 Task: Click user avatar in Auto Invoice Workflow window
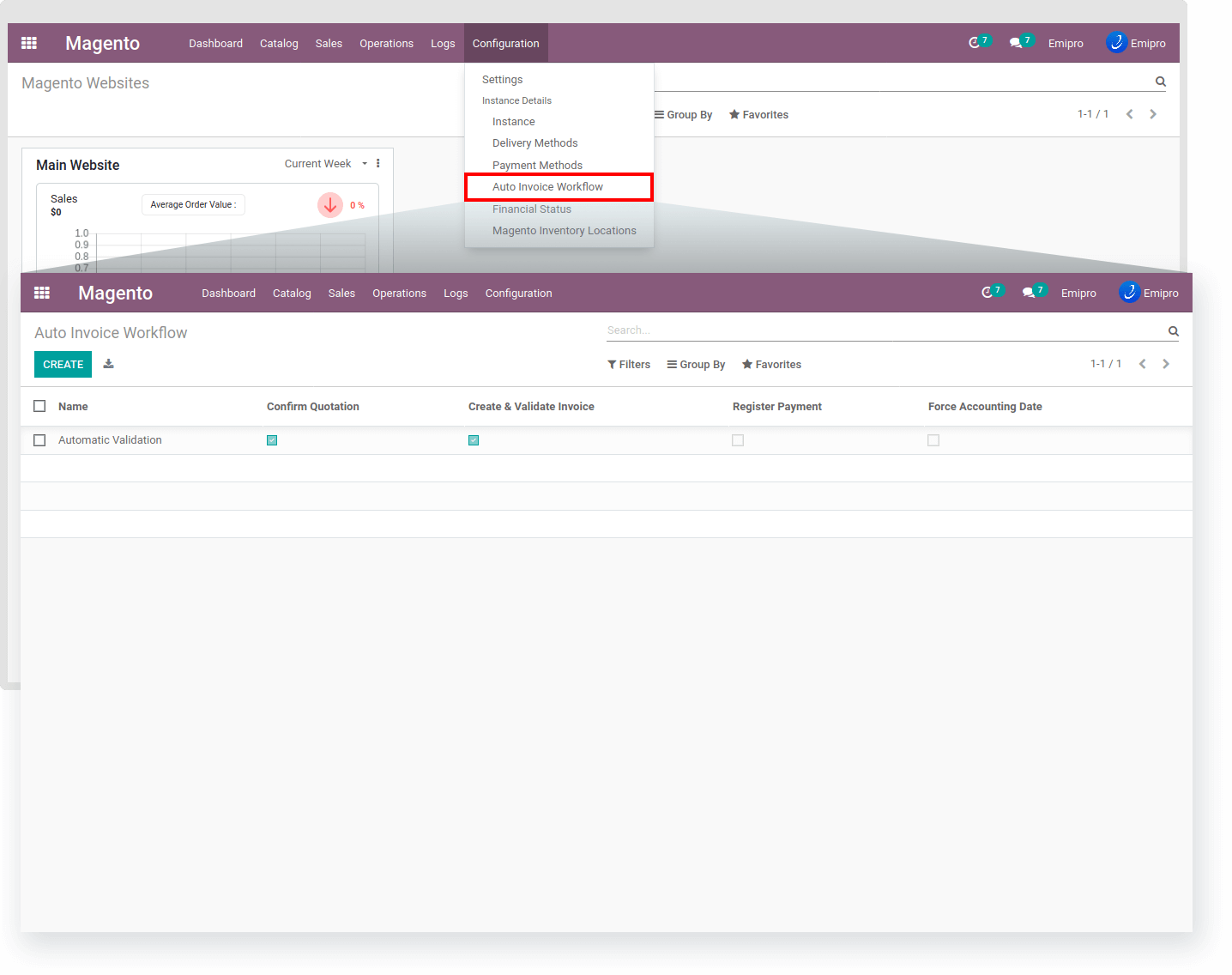coord(1129,292)
